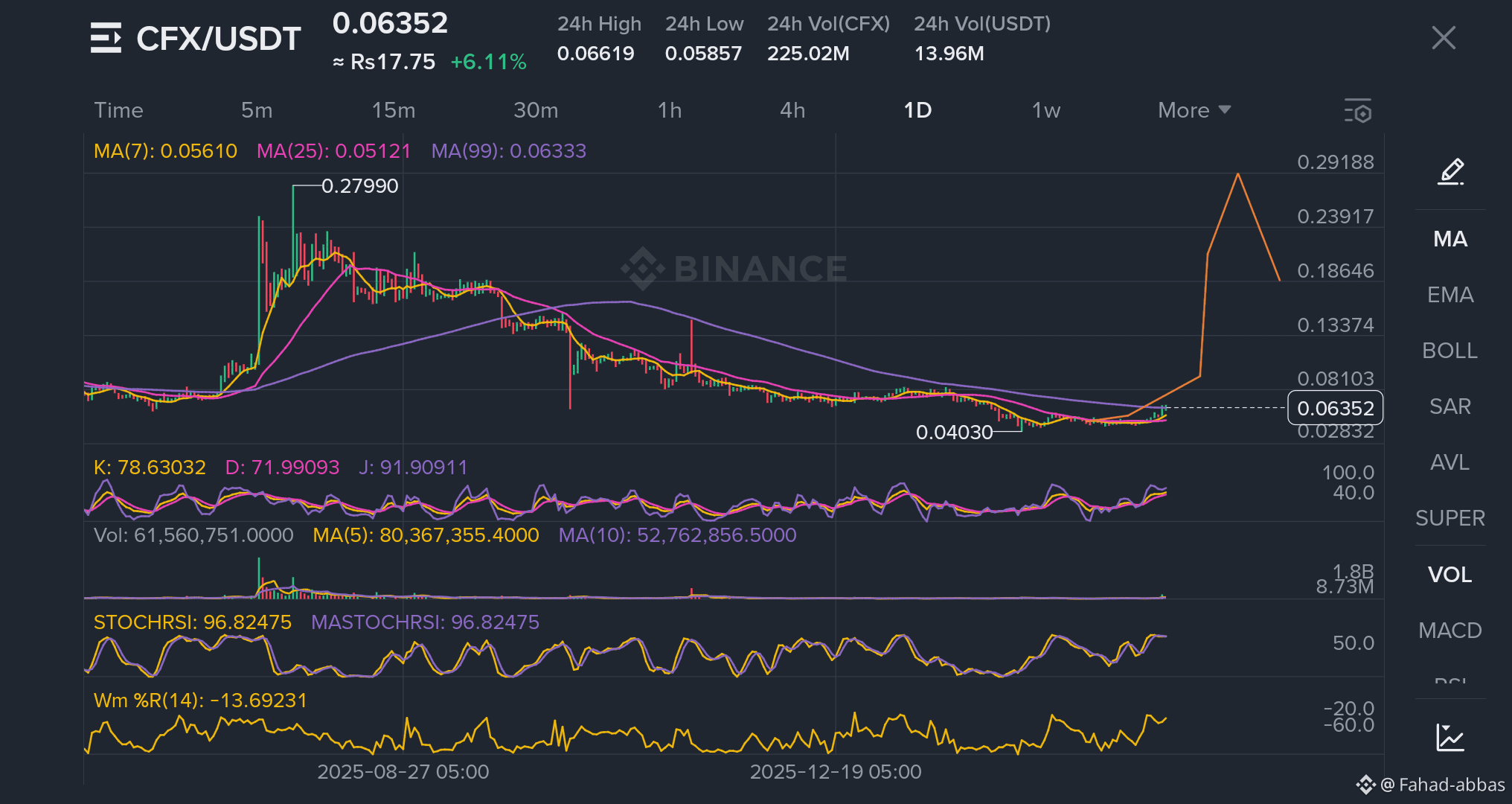This screenshot has height=804, width=1512.
Task: Click the 0.29188 price axis label
Action: (1335, 162)
